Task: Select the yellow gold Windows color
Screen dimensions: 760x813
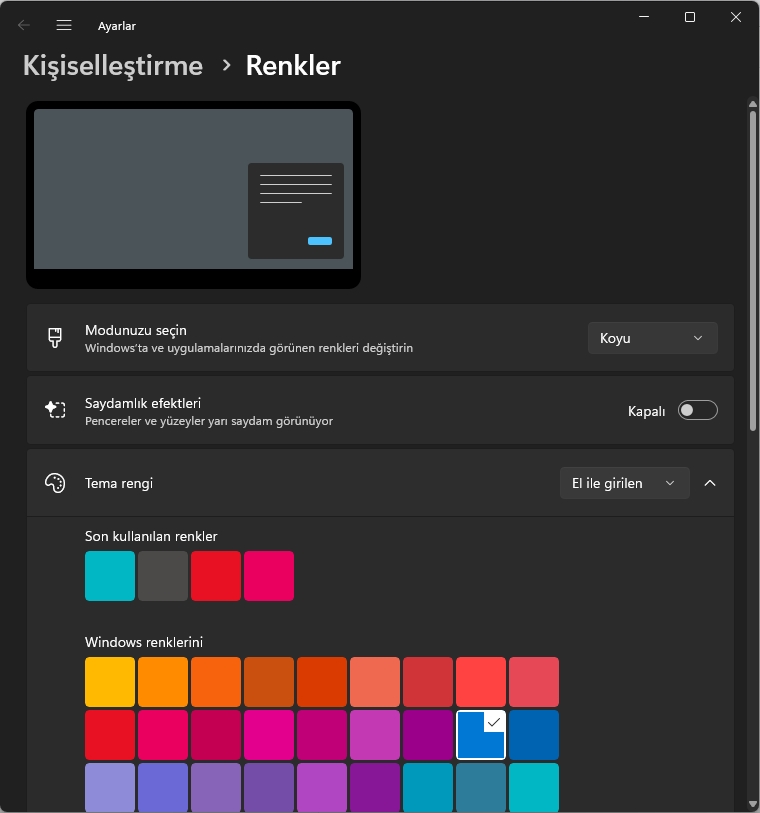Action: pyautogui.click(x=110, y=682)
